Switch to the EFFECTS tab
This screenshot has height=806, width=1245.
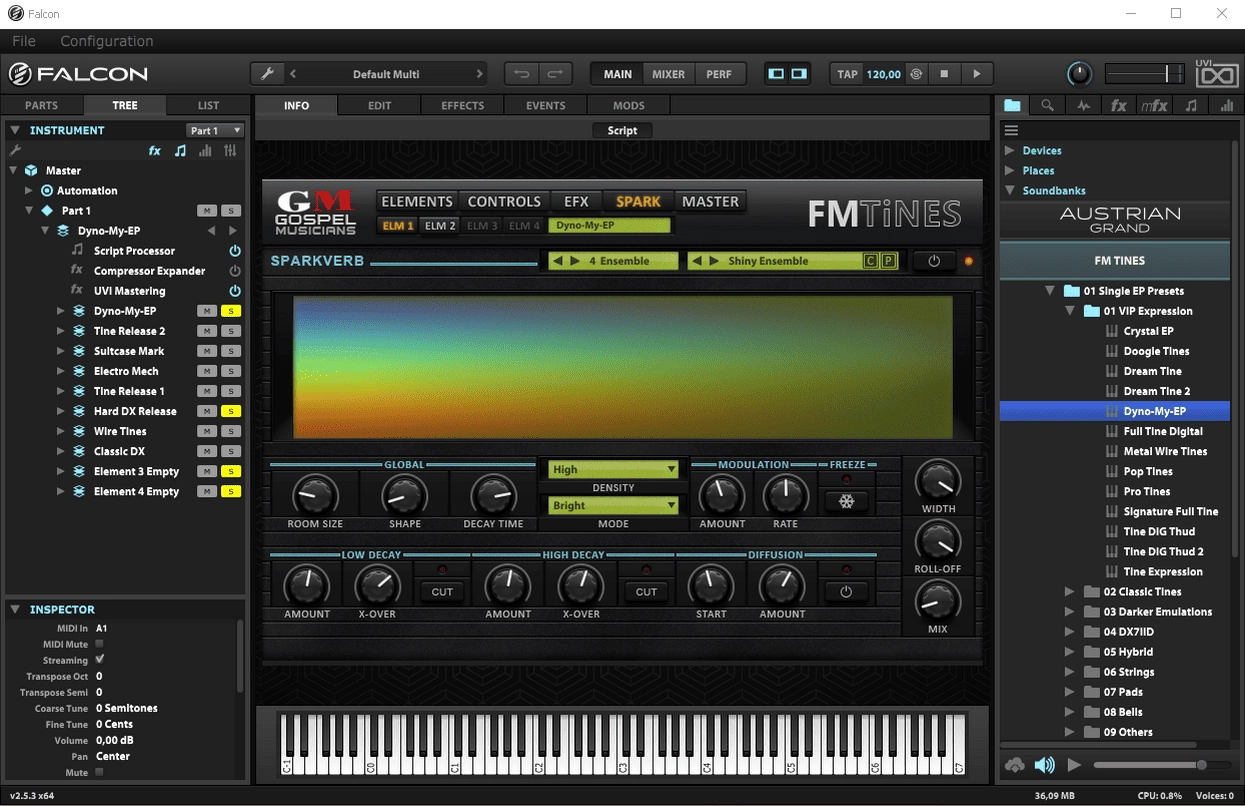(463, 105)
